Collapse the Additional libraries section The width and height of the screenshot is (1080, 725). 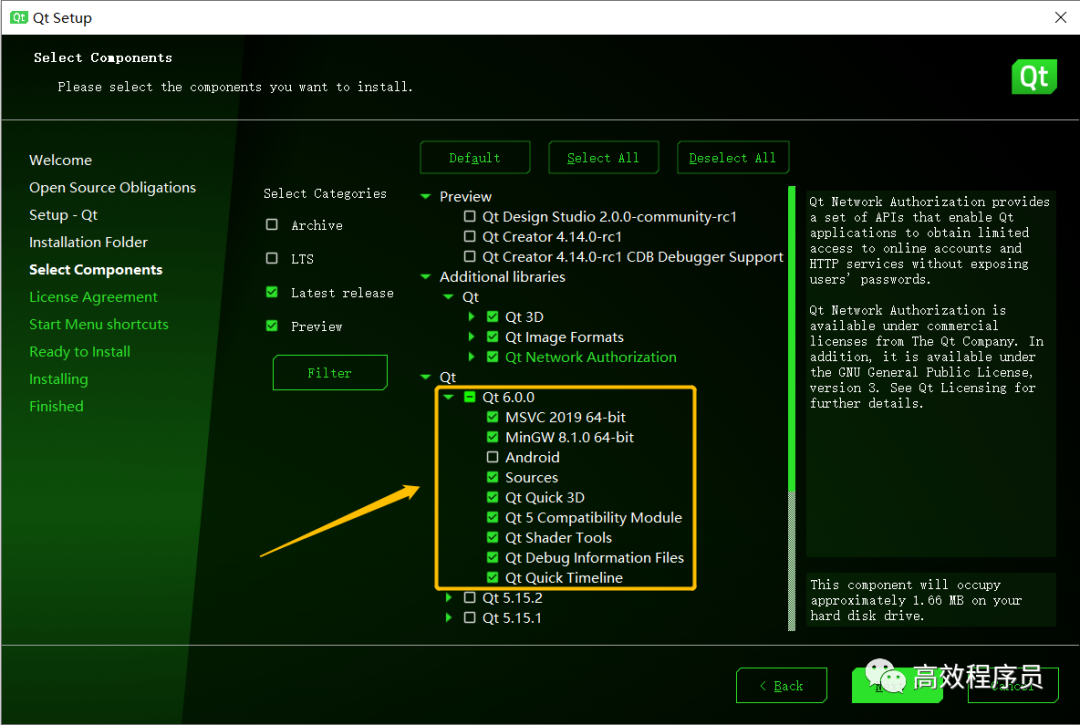pos(426,277)
